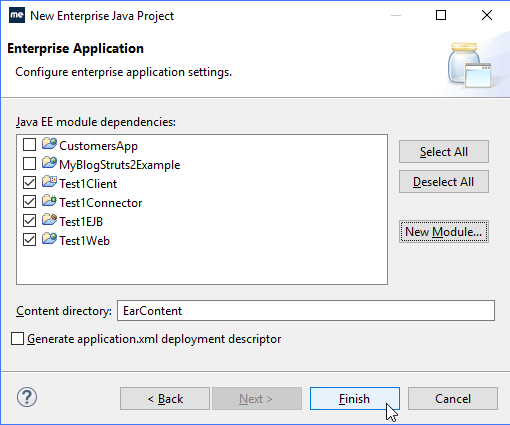The image size is (510, 425).
Task: Enable the MyBlogStruts2Example module checkbox
Action: 29,164
